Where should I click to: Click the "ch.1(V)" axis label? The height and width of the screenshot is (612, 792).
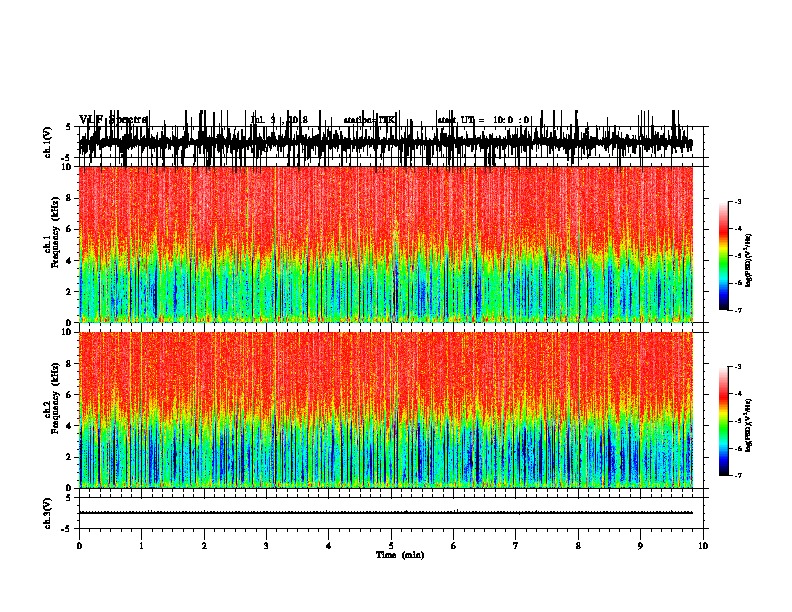coord(47,142)
